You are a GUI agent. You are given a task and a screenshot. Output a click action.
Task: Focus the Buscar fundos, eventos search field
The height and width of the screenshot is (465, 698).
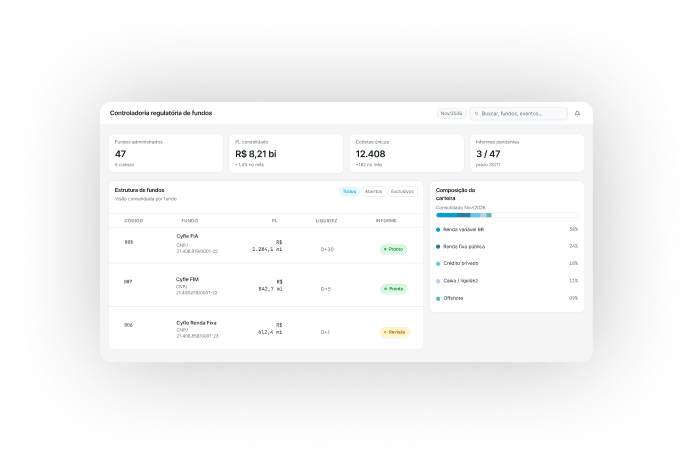click(519, 113)
